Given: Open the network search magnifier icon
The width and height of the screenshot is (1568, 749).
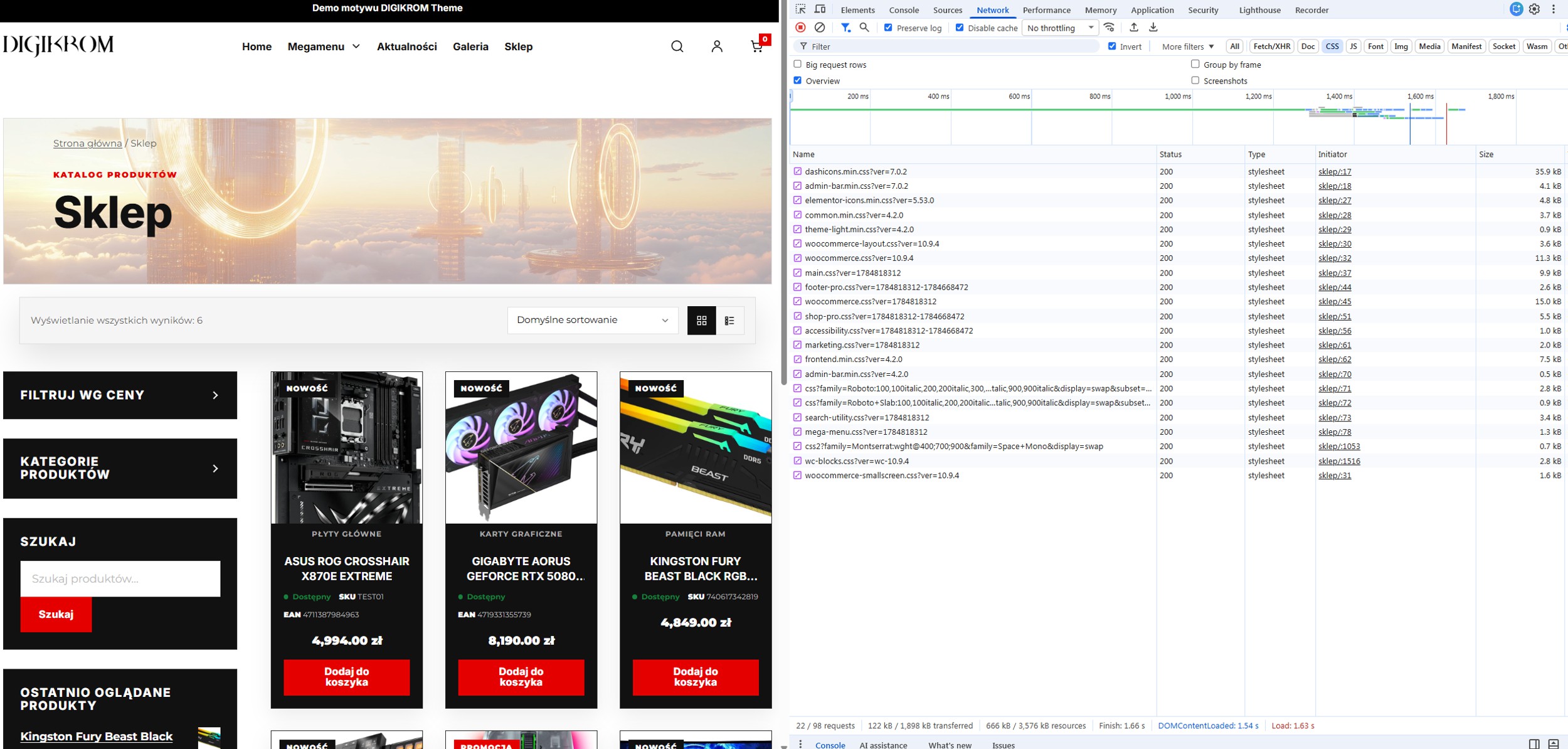Looking at the screenshot, I should (864, 28).
